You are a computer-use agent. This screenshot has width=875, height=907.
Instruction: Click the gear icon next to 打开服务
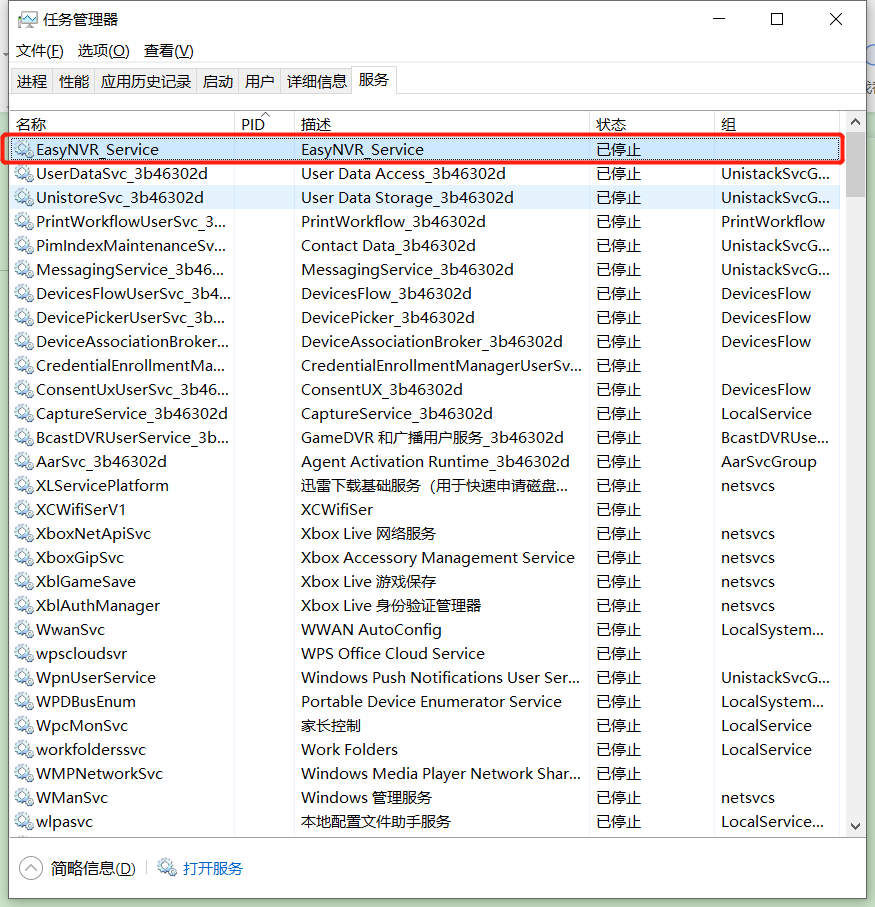tap(167, 867)
